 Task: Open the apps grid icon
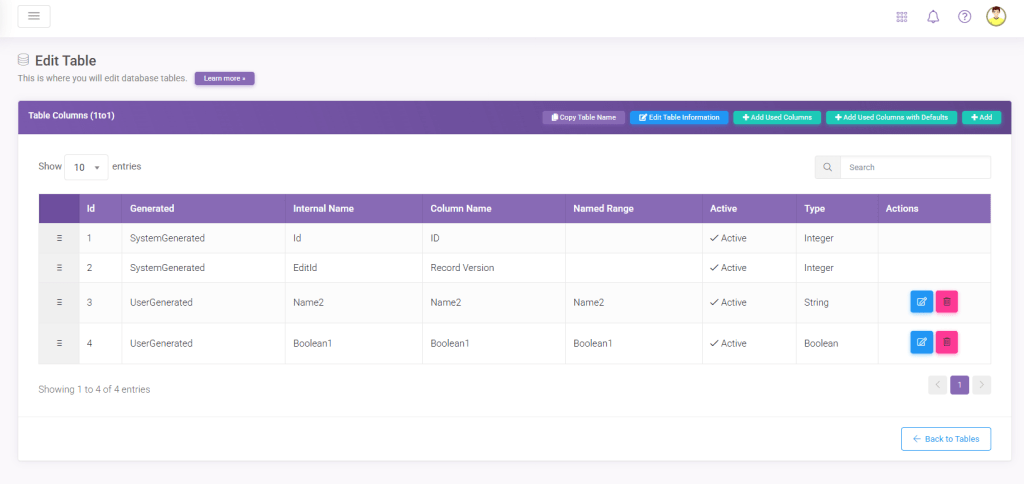click(902, 17)
